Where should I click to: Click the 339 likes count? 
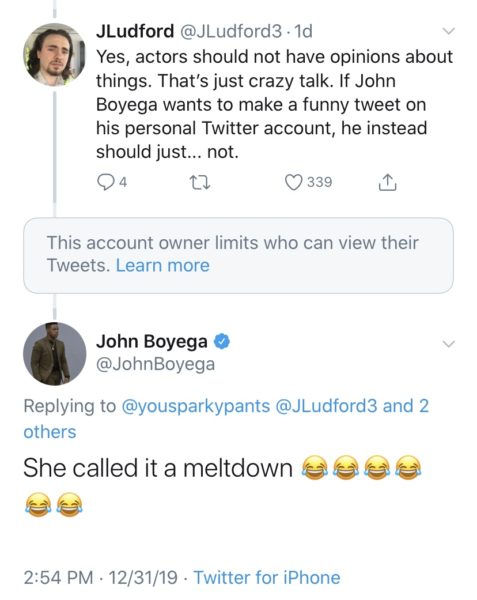click(x=319, y=182)
